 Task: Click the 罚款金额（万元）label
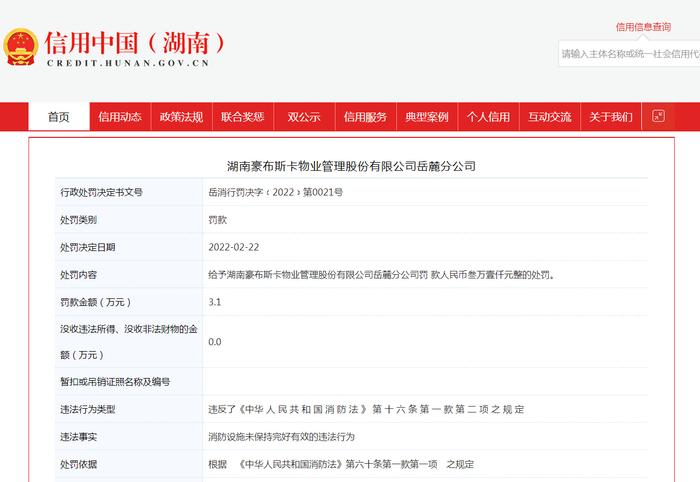pos(95,302)
